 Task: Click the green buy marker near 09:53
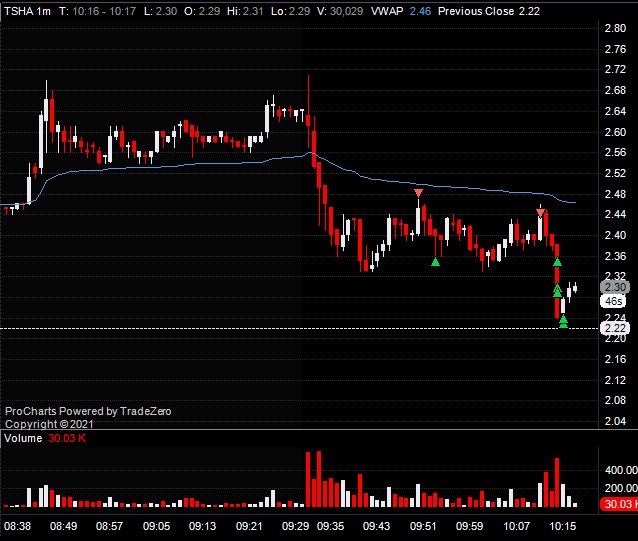coord(435,262)
